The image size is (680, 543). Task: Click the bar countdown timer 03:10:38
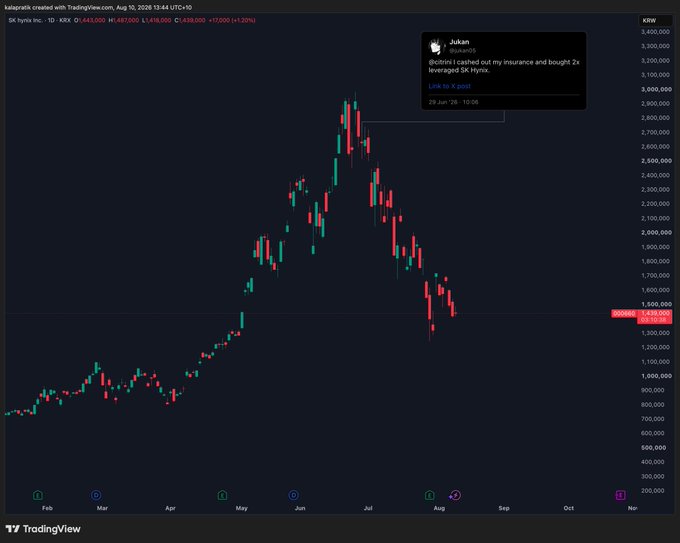coord(654,320)
